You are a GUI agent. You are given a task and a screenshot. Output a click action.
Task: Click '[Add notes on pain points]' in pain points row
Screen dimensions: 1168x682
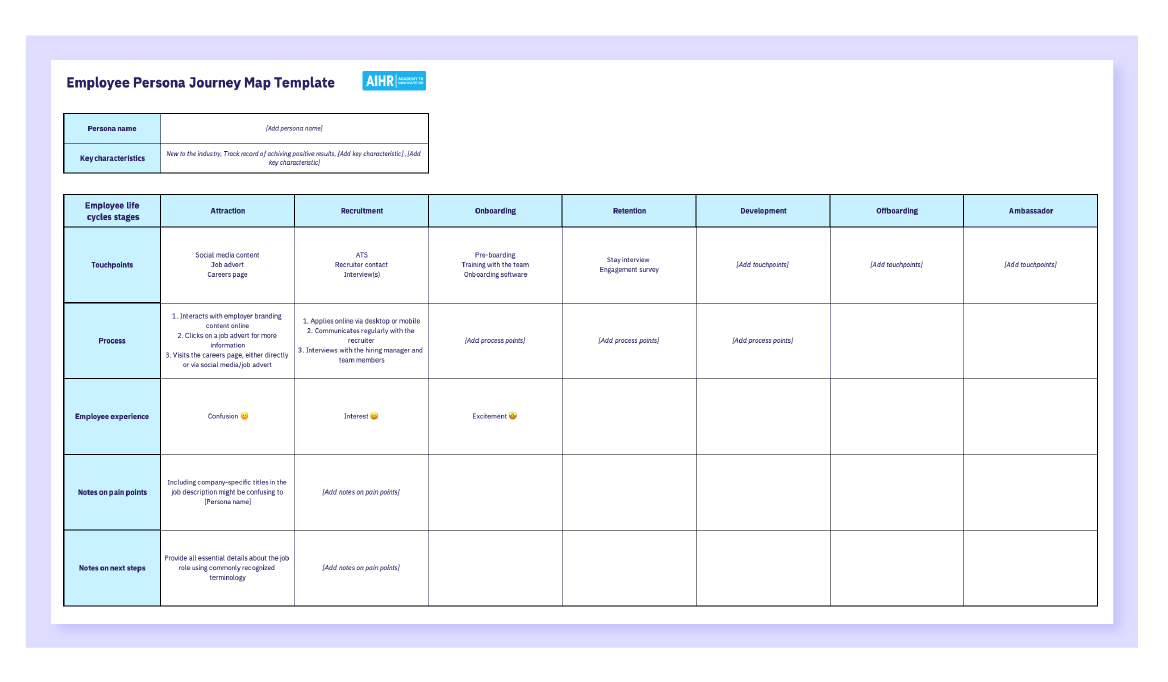(x=361, y=493)
